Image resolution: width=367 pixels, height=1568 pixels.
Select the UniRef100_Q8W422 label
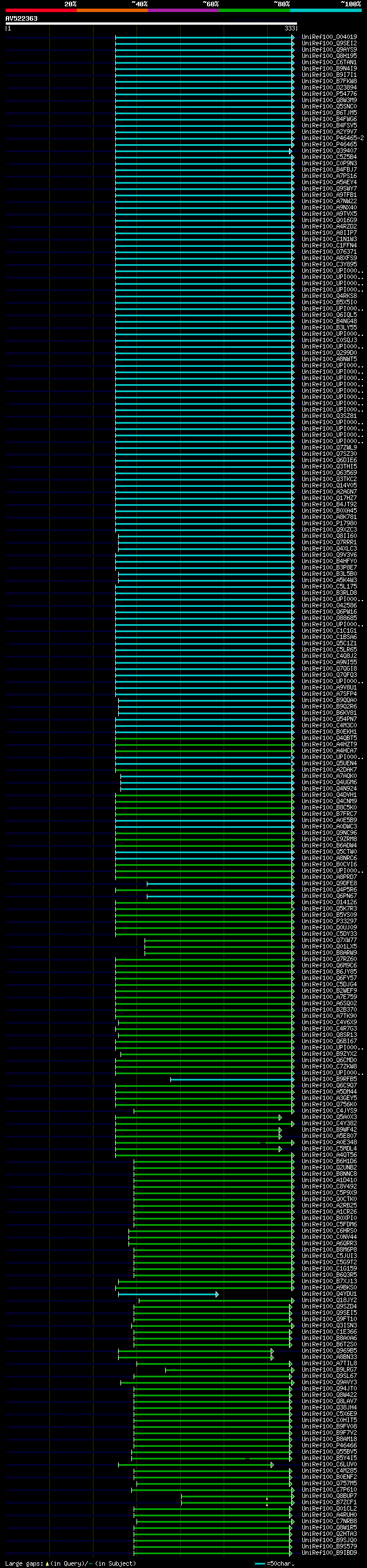point(329,1395)
